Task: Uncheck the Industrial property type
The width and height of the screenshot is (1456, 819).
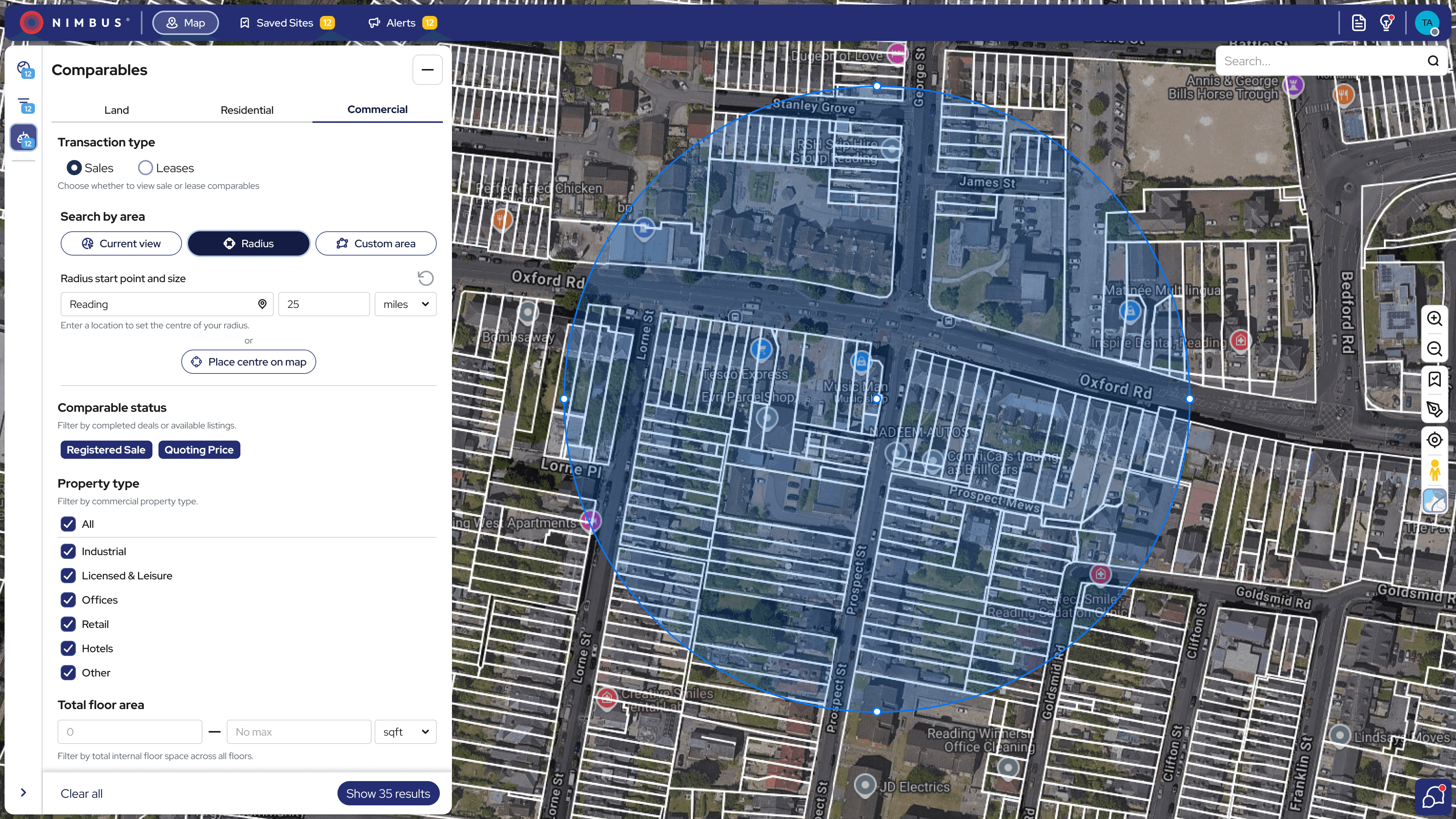Action: (68, 551)
